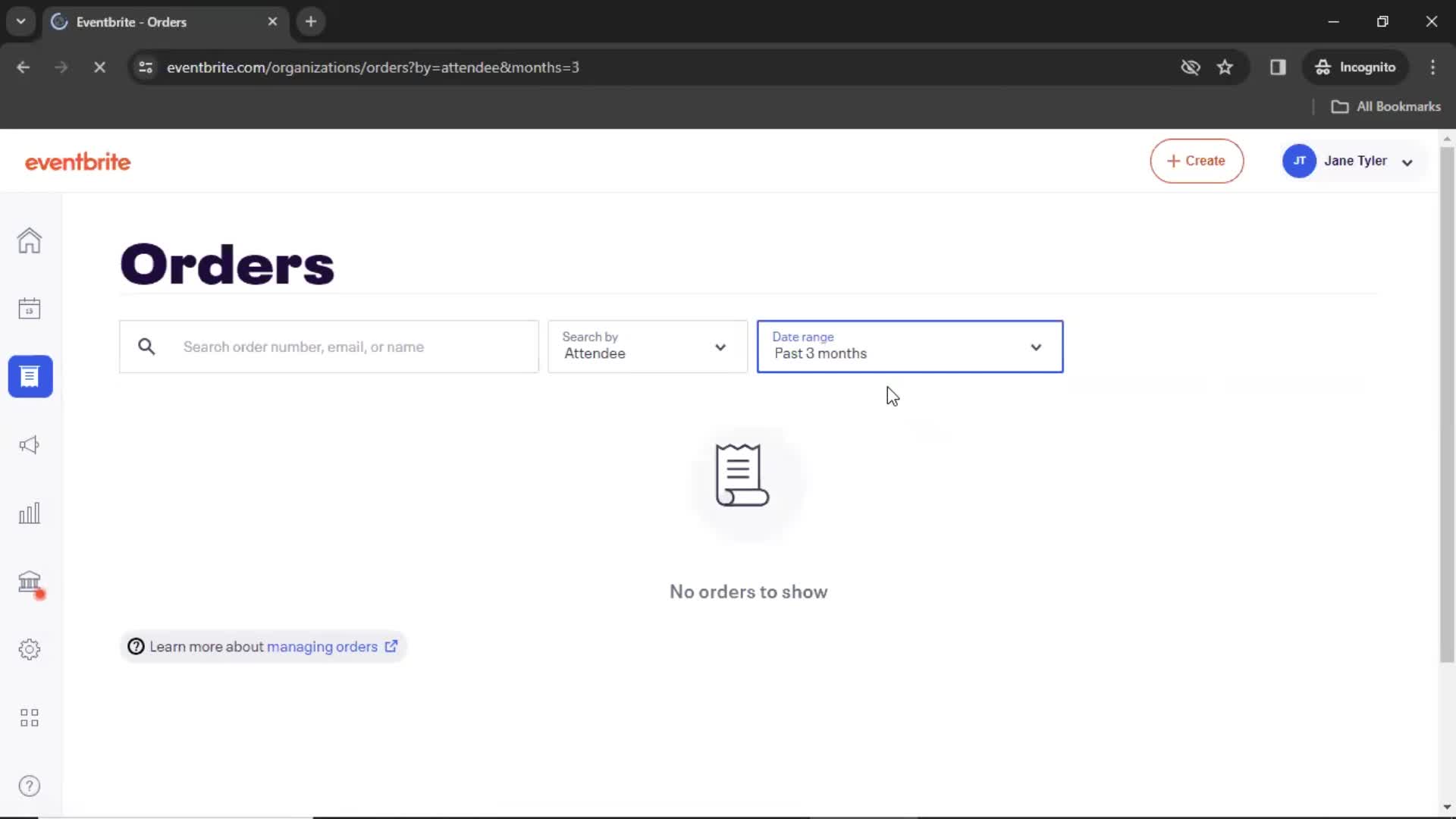Click the Eventbrite home icon
This screenshot has height=819, width=1456.
click(x=29, y=241)
